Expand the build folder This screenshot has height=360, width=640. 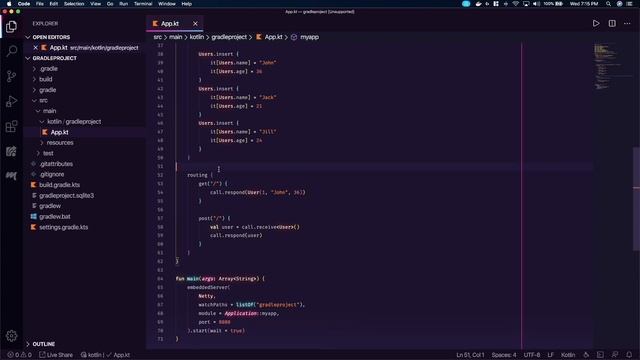point(45,79)
